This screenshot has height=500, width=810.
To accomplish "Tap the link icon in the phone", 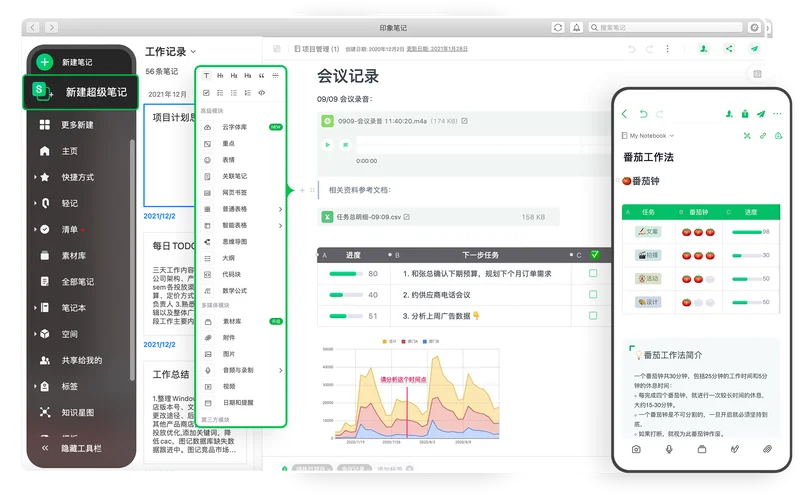I will [x=763, y=136].
